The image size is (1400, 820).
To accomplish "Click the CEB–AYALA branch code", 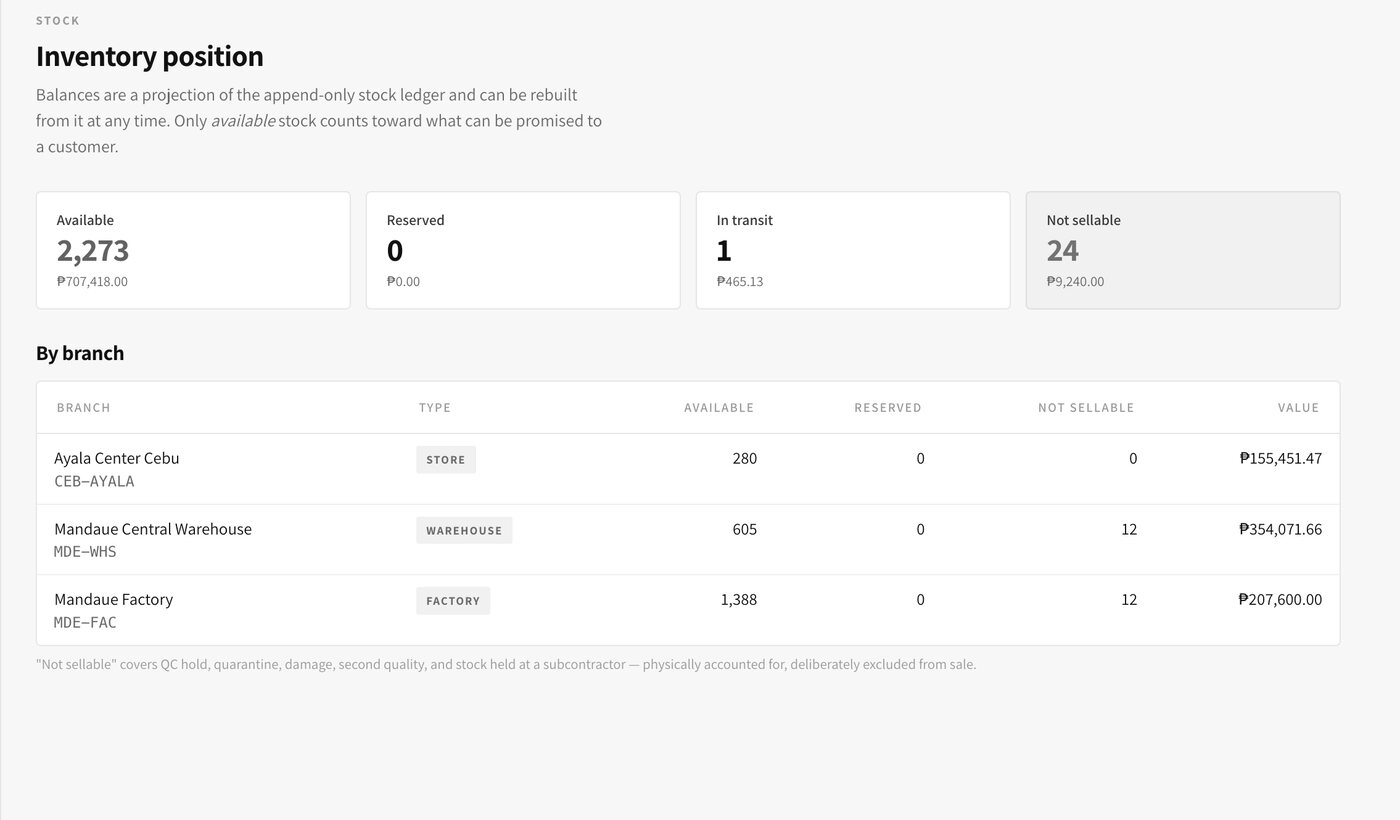I will 94,481.
